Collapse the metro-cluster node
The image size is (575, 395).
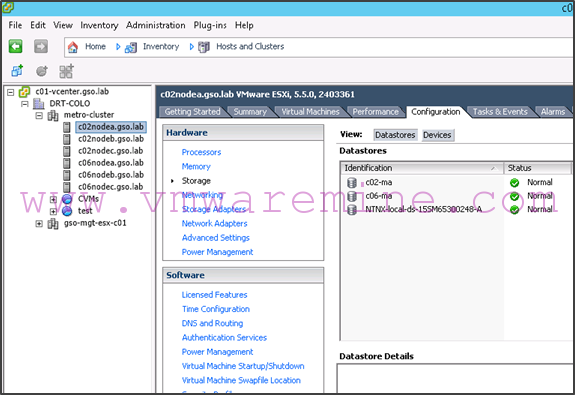39,116
